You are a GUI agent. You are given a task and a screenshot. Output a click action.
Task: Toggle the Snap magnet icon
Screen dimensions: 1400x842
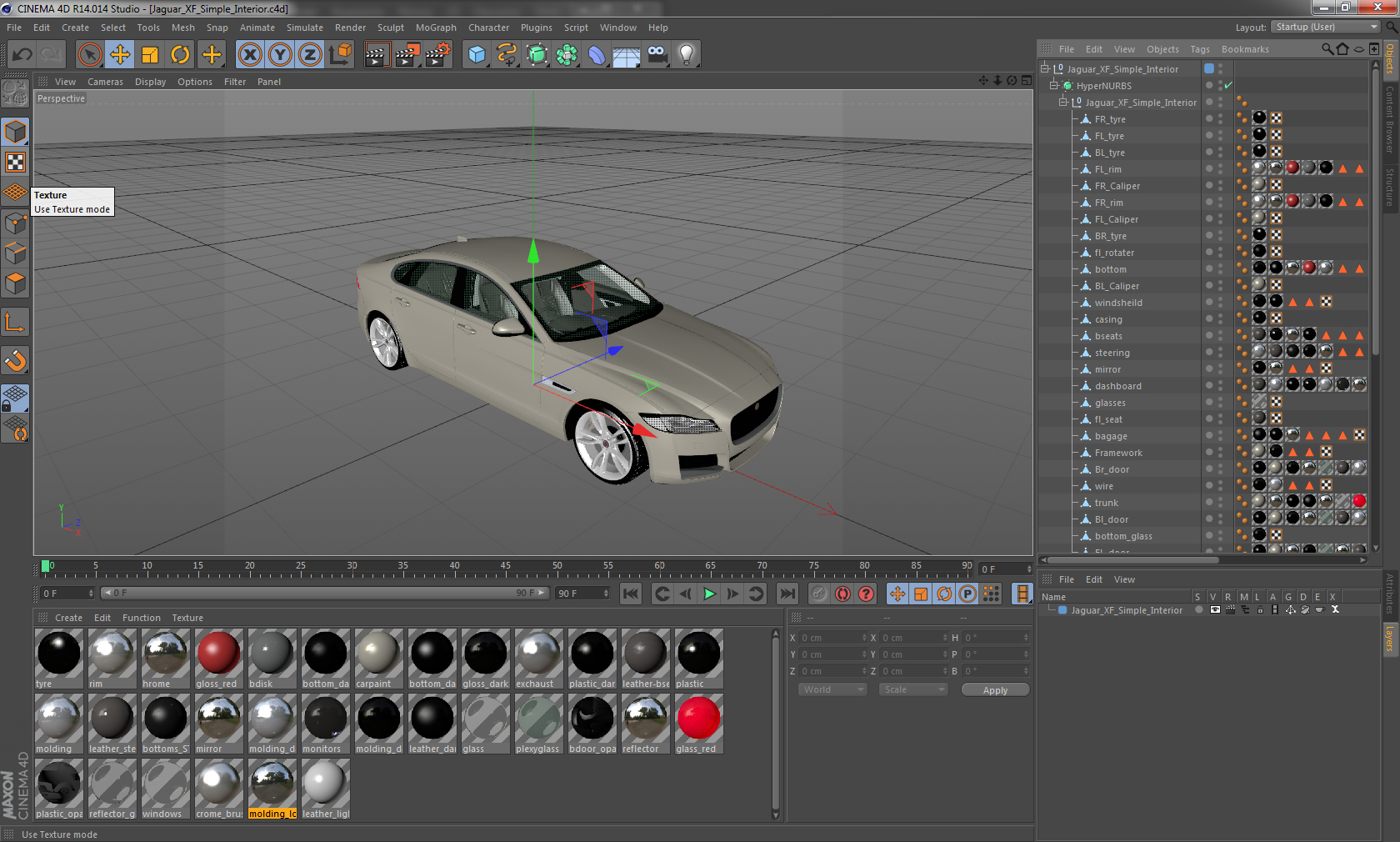[16, 360]
